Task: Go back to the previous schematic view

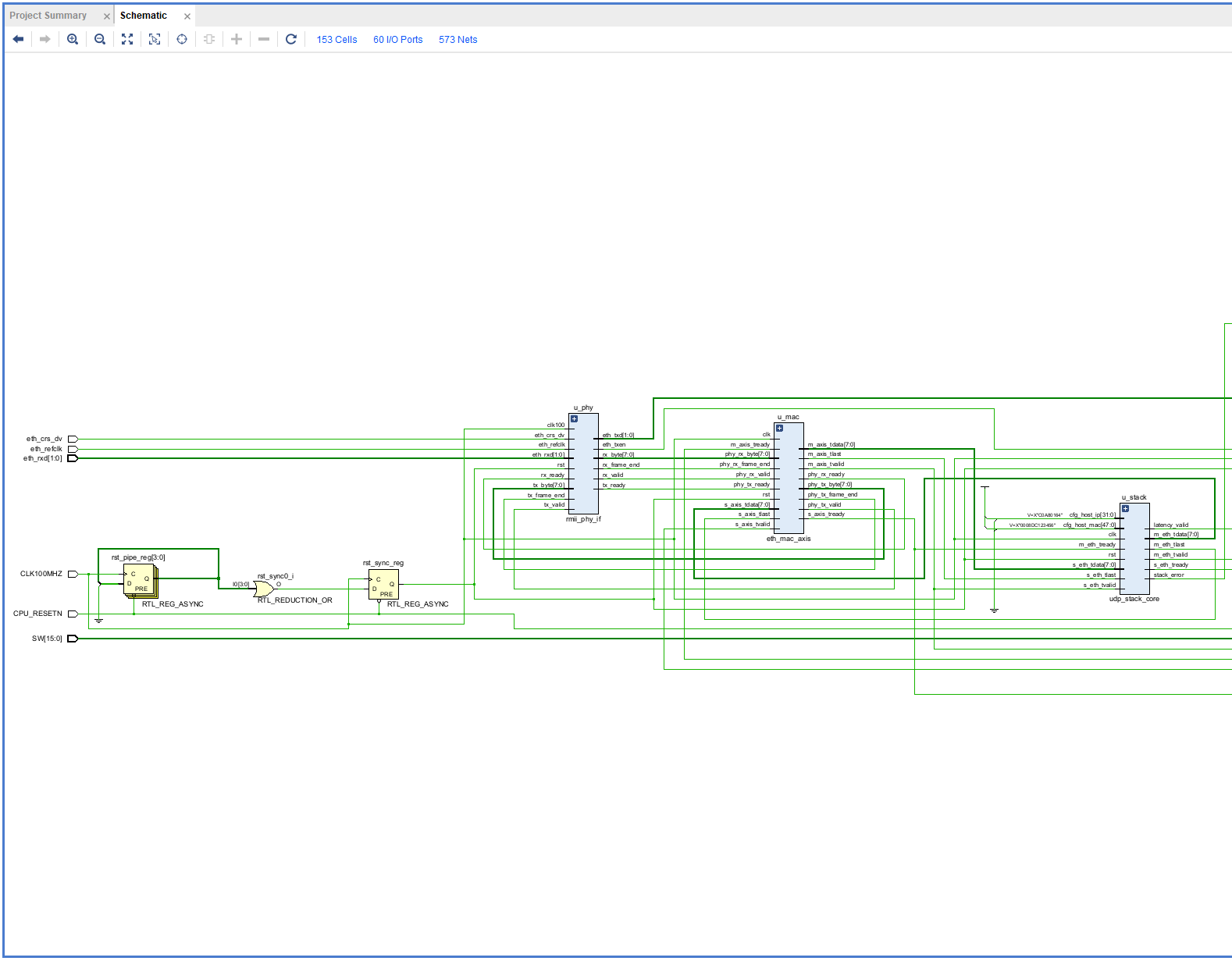Action: pyautogui.click(x=18, y=39)
